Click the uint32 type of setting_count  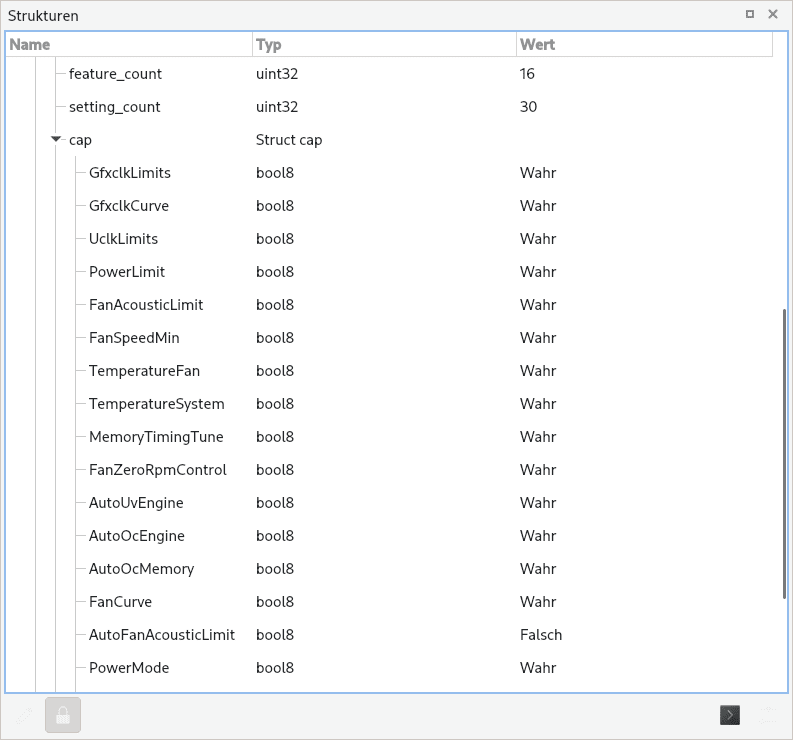click(277, 107)
